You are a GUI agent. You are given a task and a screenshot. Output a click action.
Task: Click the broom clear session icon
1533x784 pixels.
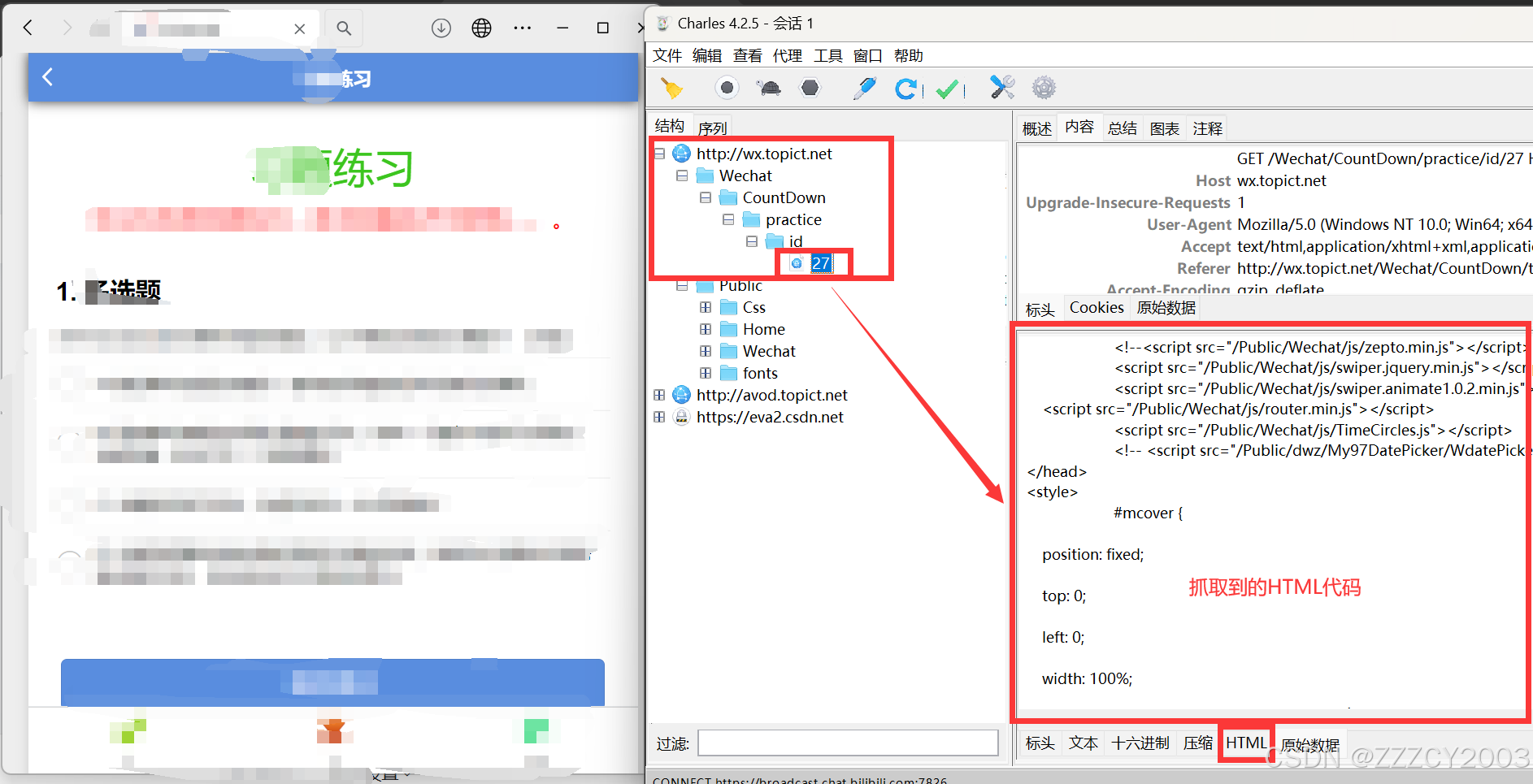671,88
